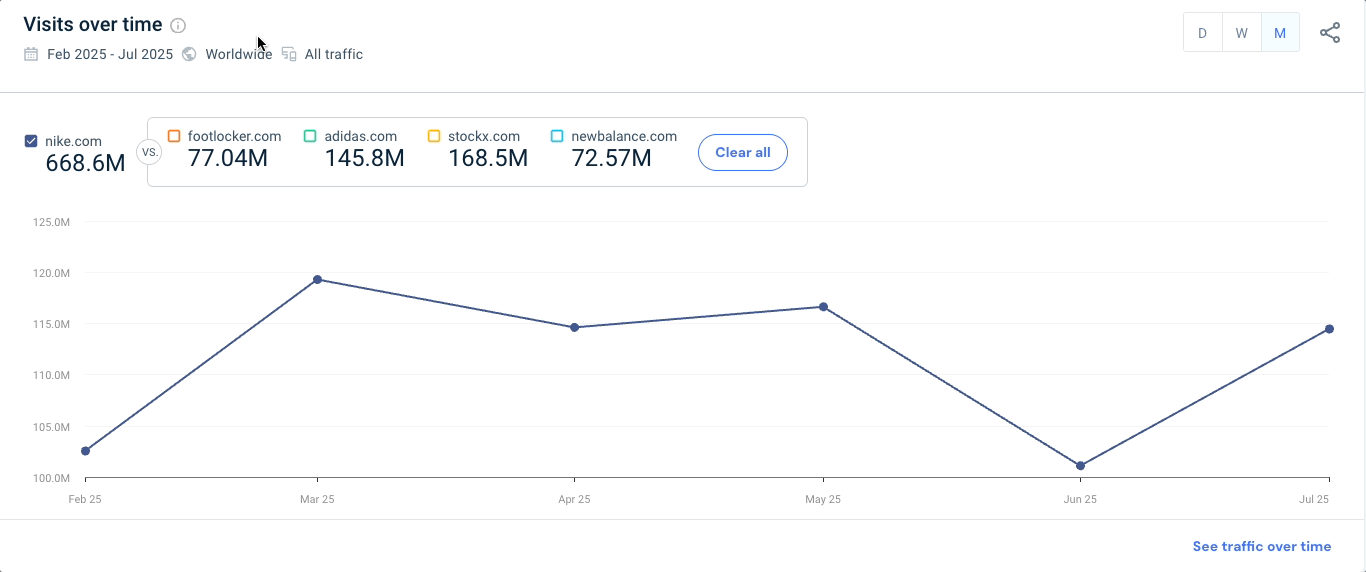
Task: Click the All traffic devices icon
Action: [289, 54]
